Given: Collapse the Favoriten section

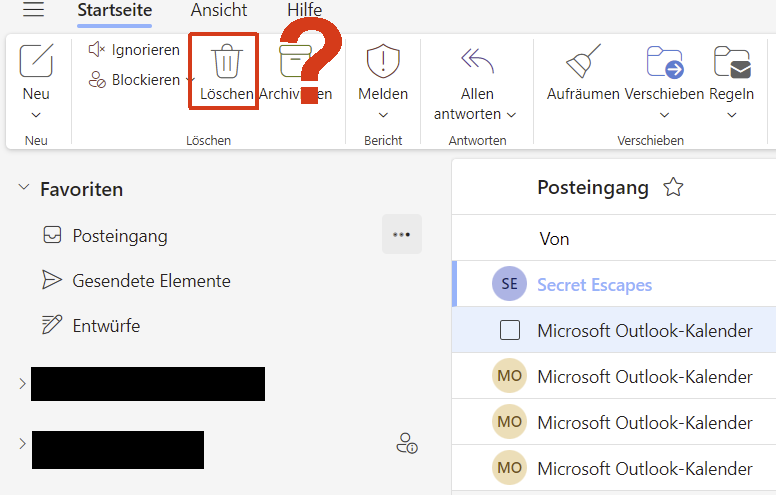Looking at the screenshot, I should [23, 187].
